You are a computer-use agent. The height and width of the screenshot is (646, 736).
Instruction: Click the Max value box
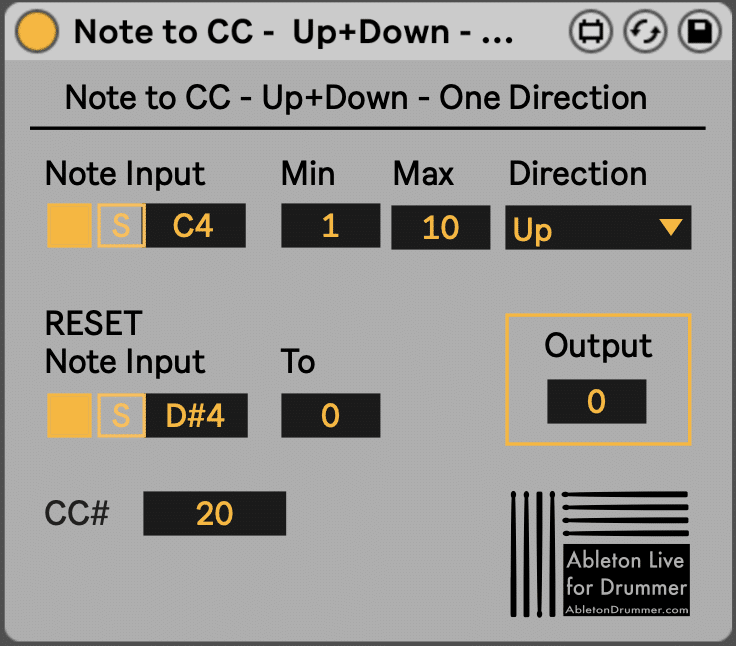pos(440,227)
